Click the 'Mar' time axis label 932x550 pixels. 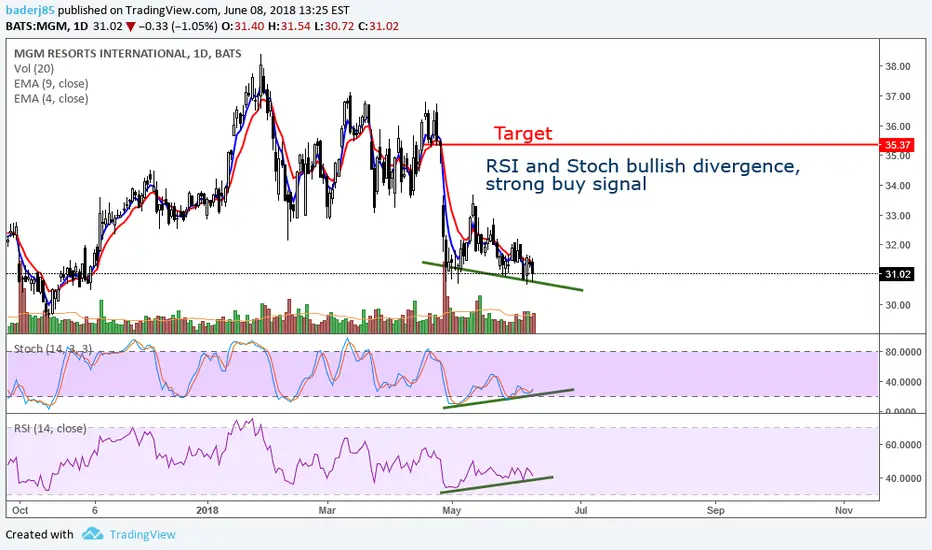point(327,510)
